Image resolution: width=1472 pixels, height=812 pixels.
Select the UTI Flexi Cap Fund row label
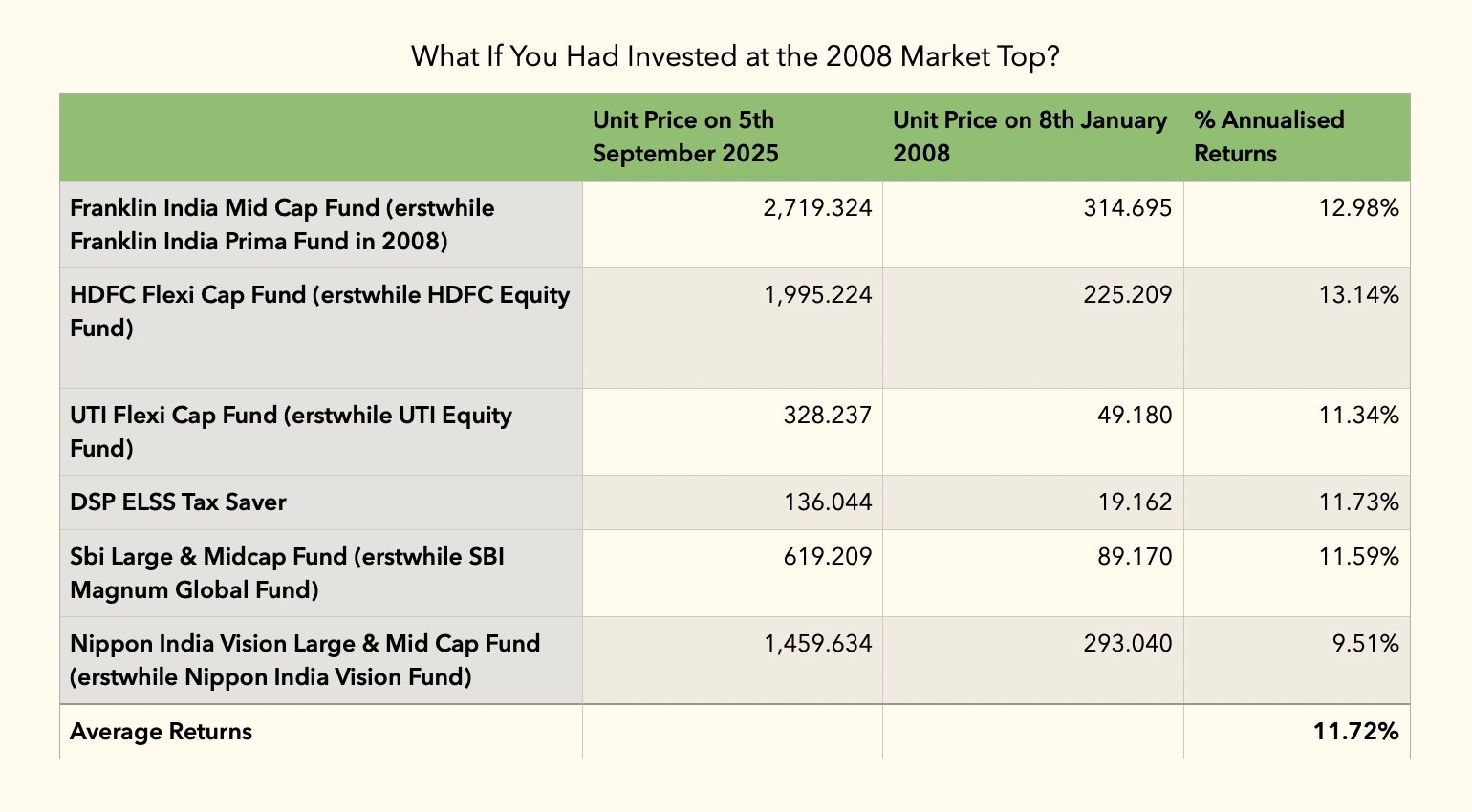click(x=291, y=432)
